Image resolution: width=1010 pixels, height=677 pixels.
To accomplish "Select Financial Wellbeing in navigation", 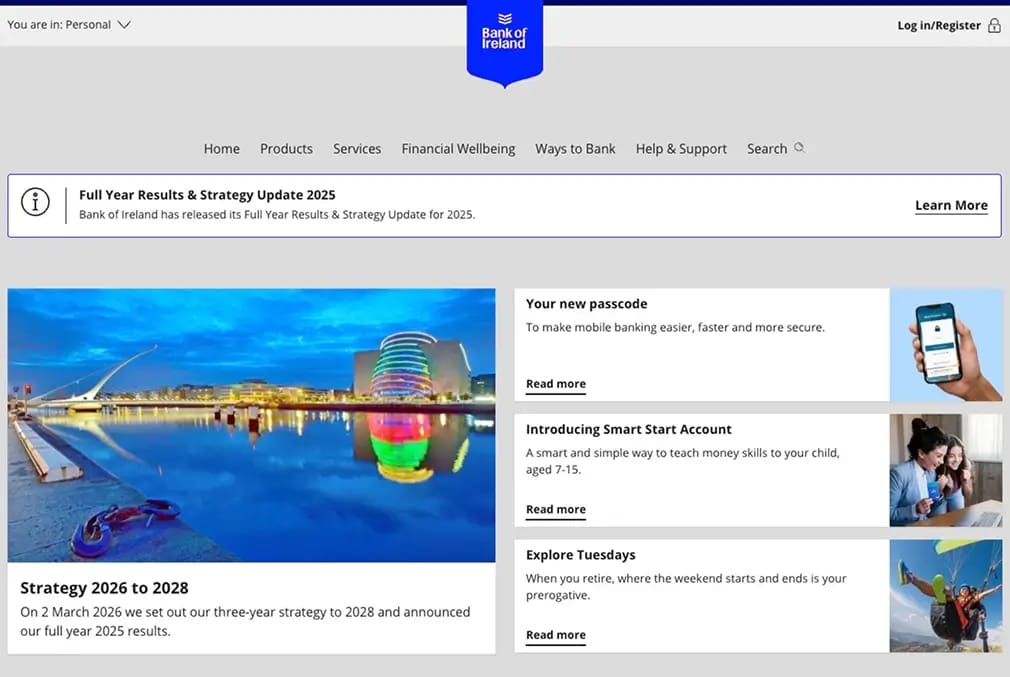I will tap(458, 149).
